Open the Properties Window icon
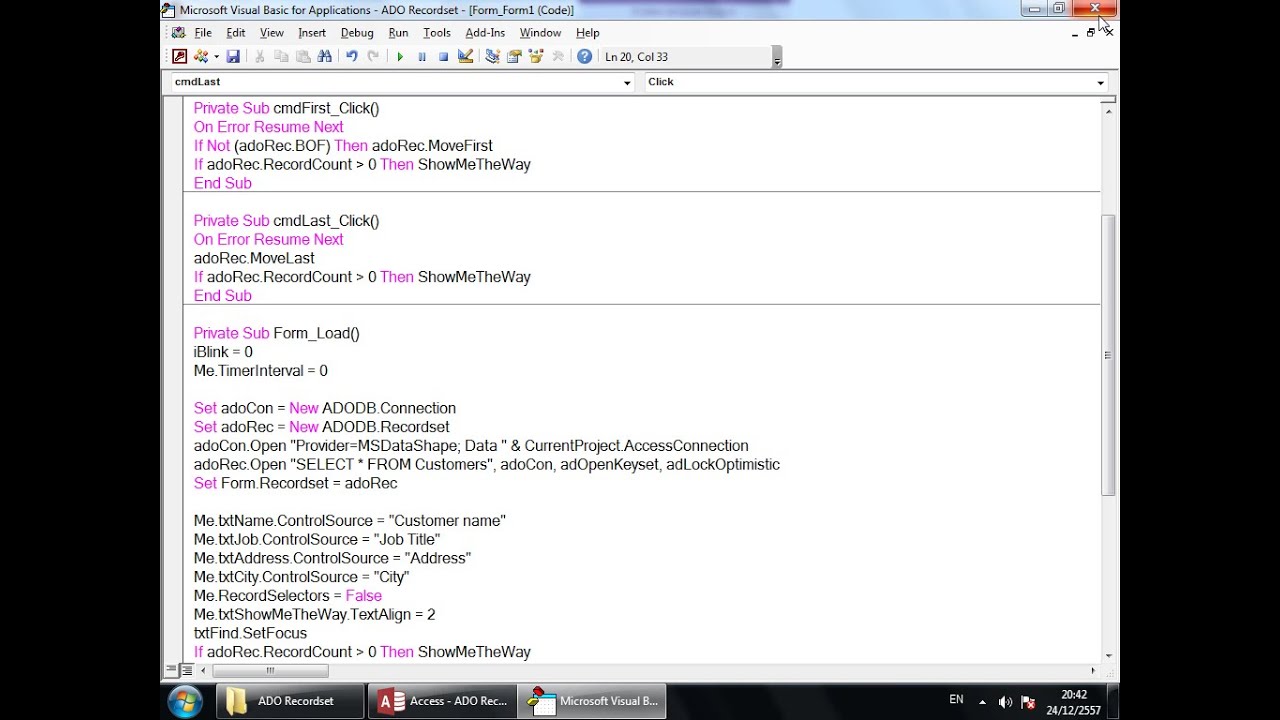The image size is (1280, 720). (514, 57)
